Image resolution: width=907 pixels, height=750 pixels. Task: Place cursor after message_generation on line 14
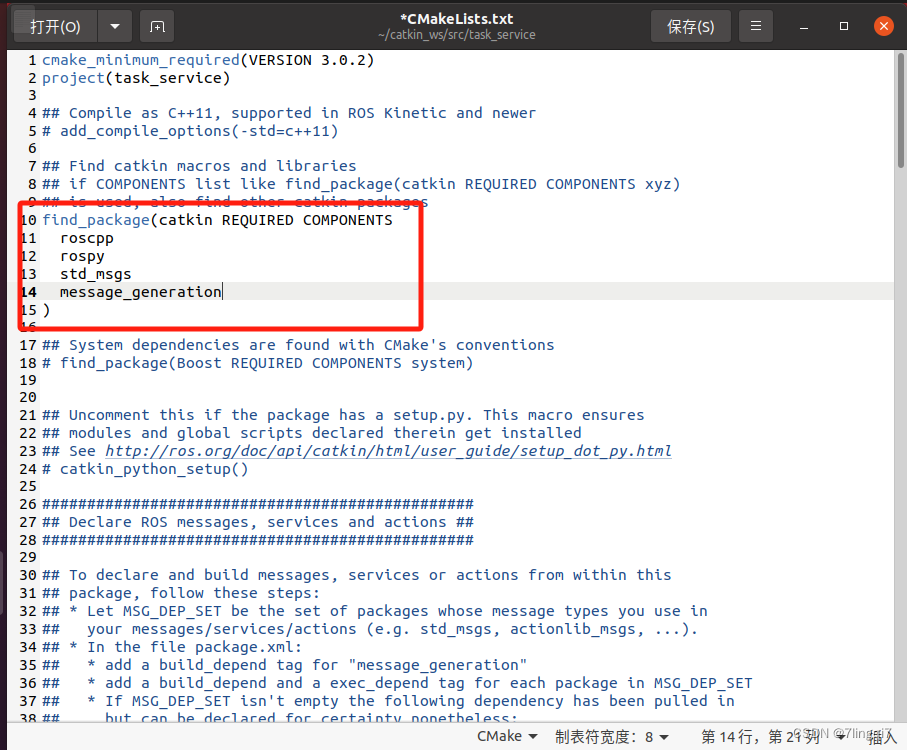(x=222, y=291)
